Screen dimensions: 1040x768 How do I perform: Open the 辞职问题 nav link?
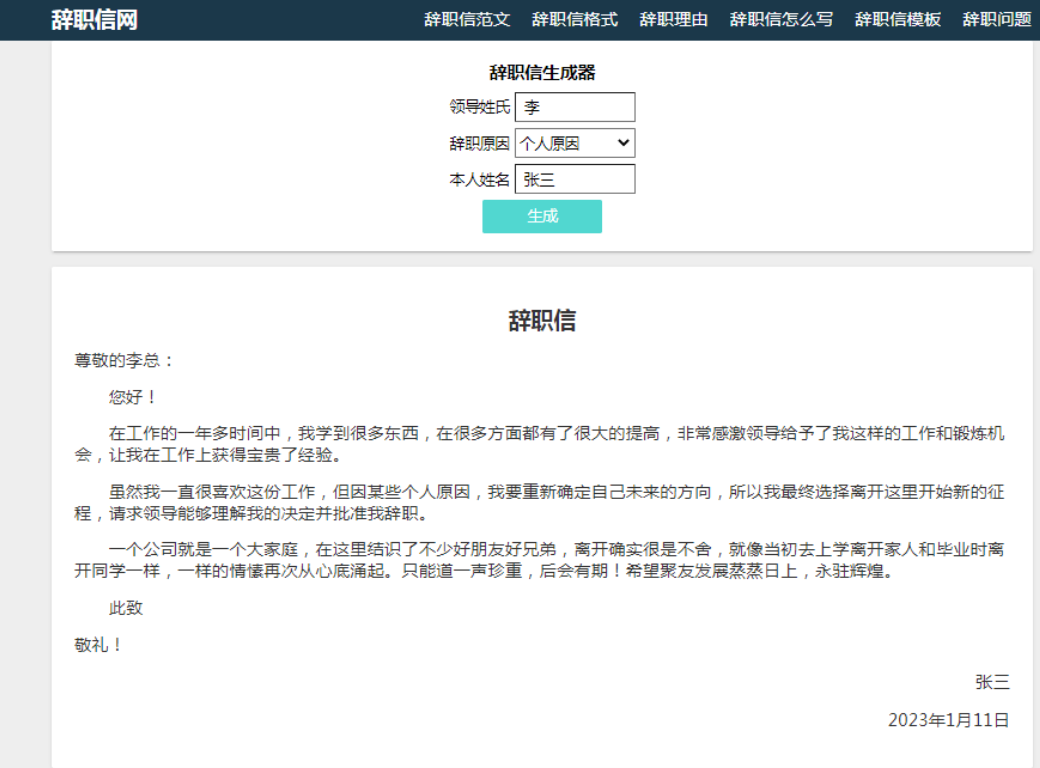click(x=996, y=20)
